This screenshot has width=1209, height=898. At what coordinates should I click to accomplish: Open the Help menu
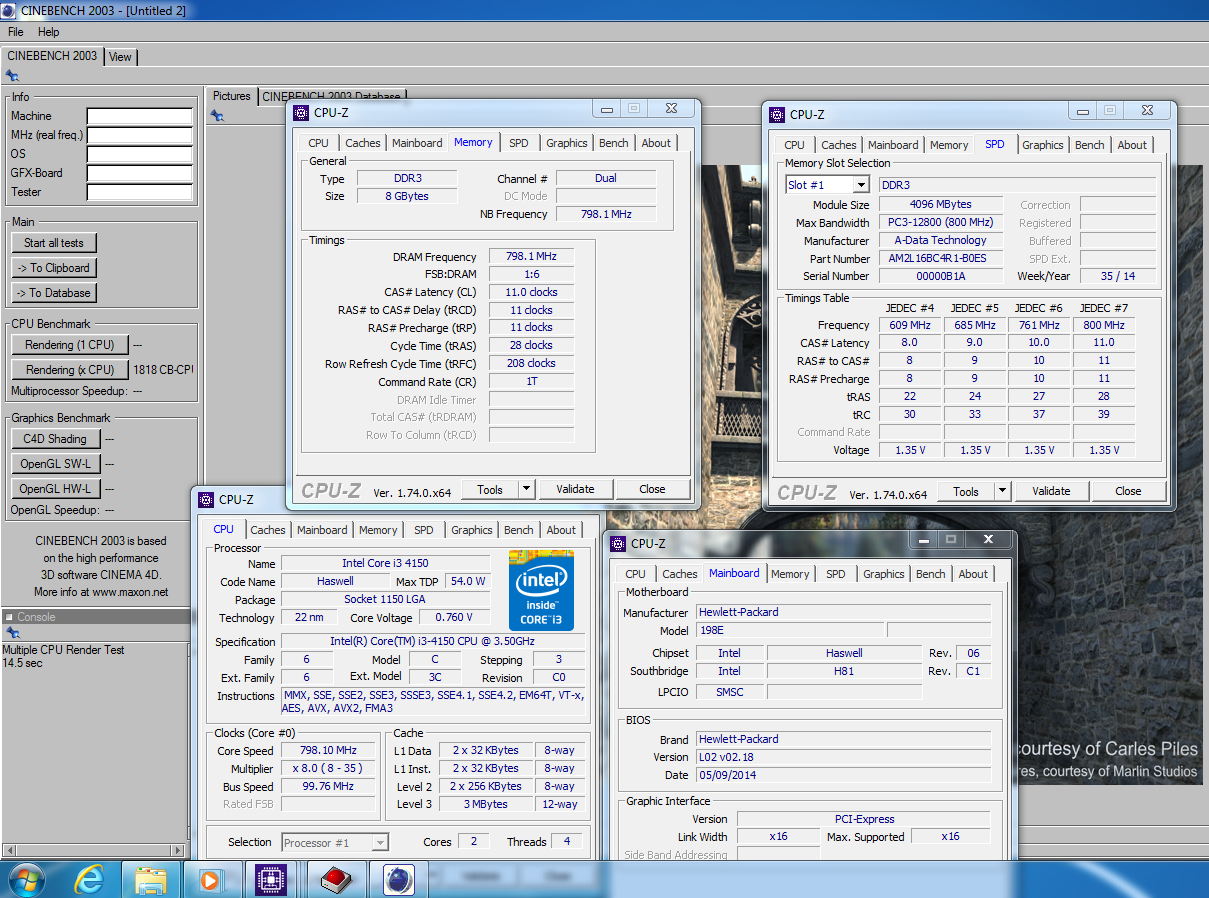[x=48, y=32]
